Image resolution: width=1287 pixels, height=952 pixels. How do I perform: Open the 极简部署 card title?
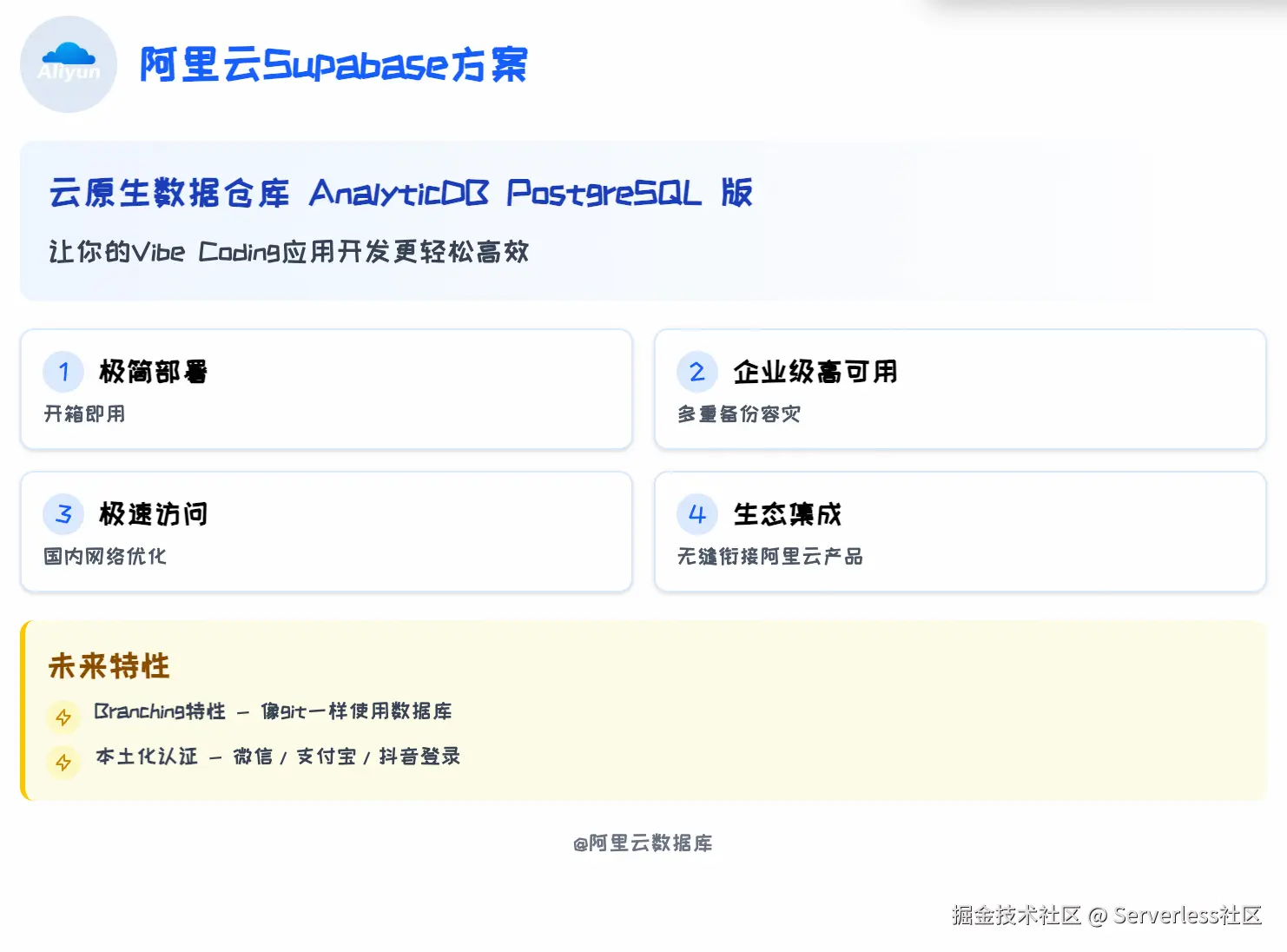pos(153,372)
